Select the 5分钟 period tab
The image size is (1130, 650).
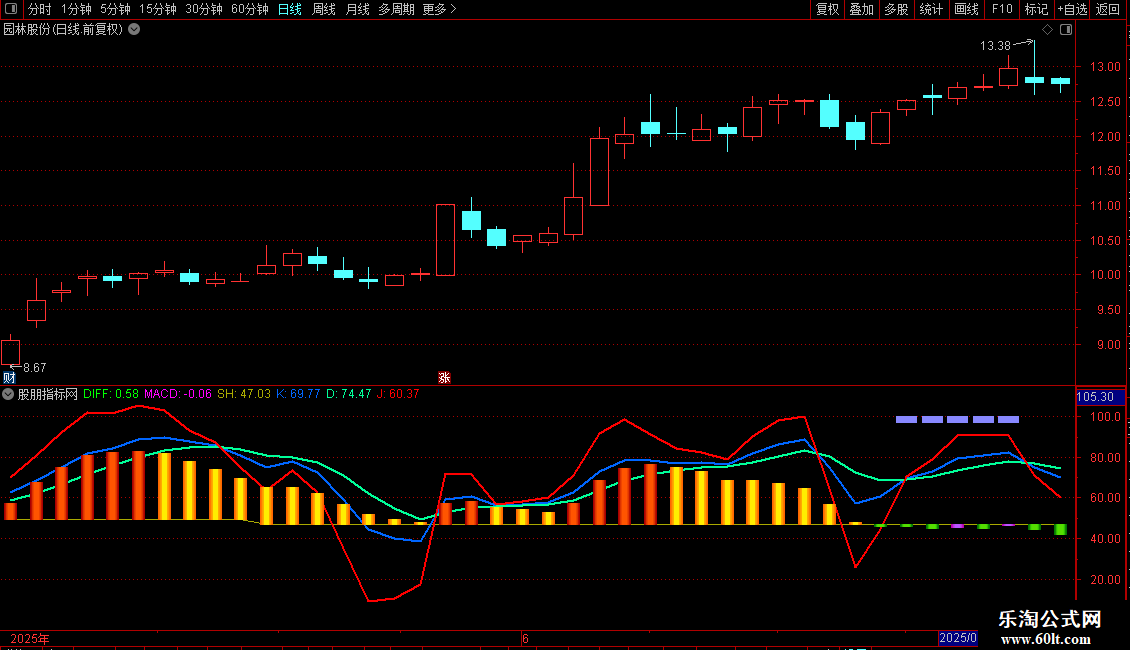(x=115, y=9)
